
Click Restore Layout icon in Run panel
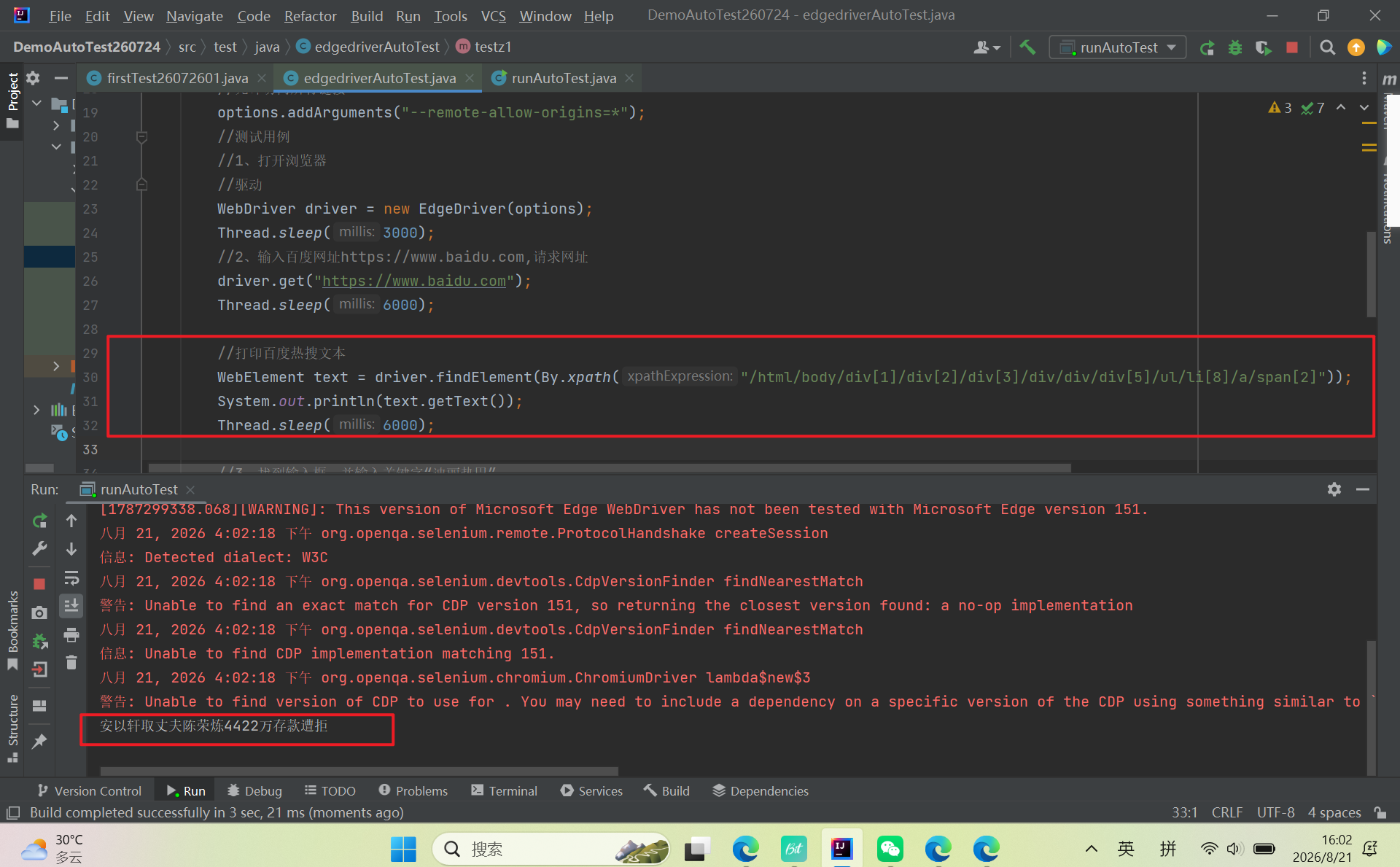coord(39,705)
